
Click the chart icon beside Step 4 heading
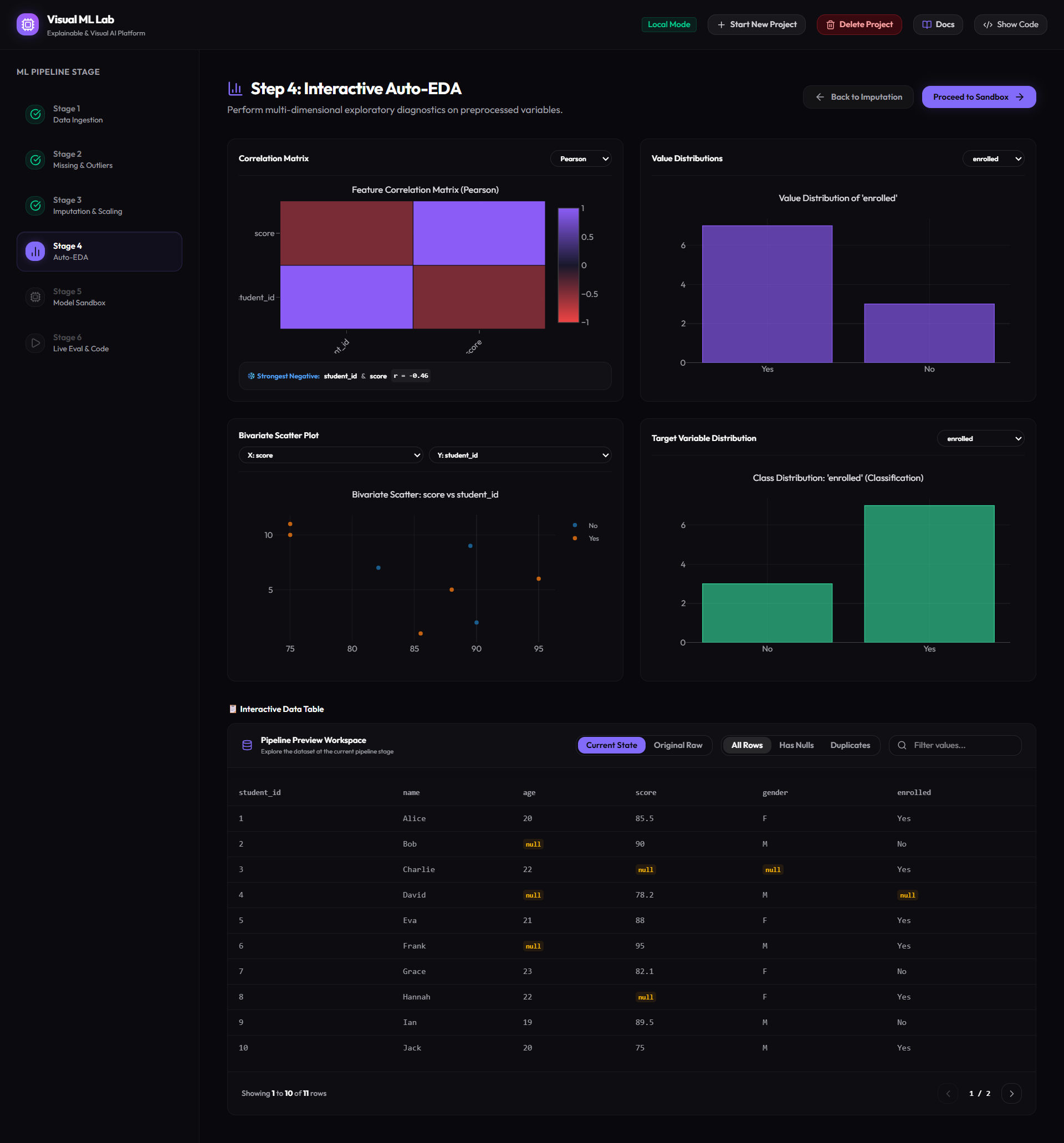point(234,89)
